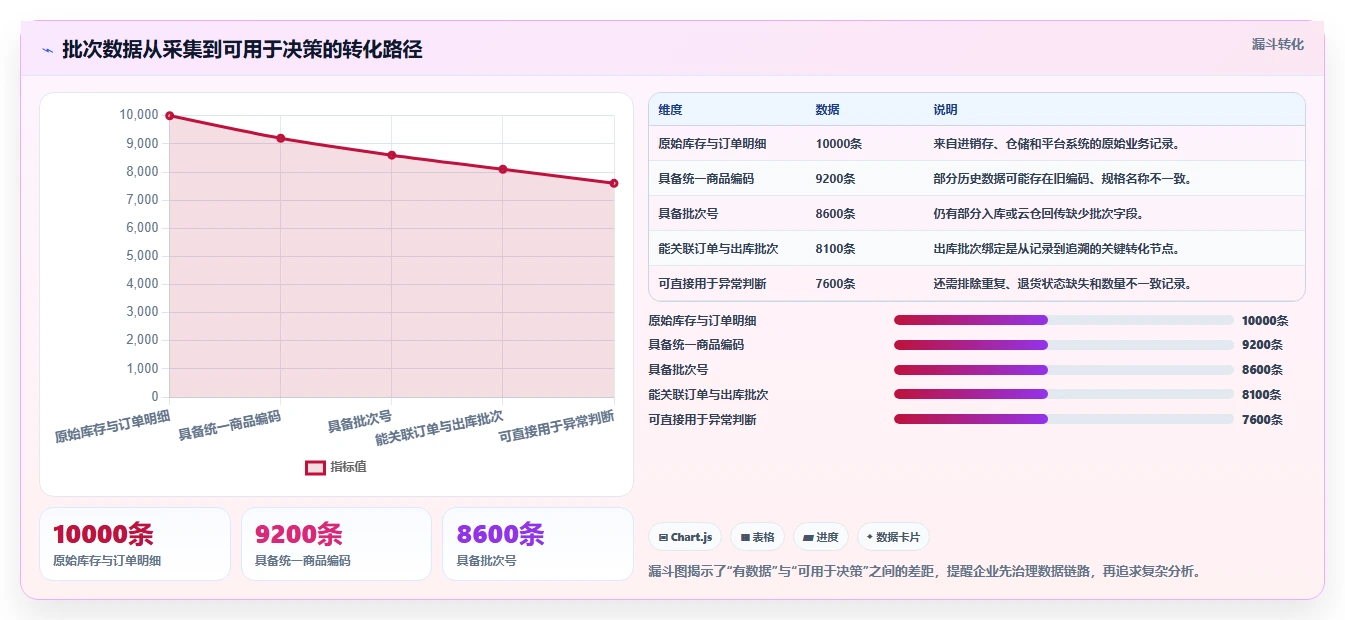Click table value 8600条
The width and height of the screenshot is (1345, 620).
click(835, 214)
